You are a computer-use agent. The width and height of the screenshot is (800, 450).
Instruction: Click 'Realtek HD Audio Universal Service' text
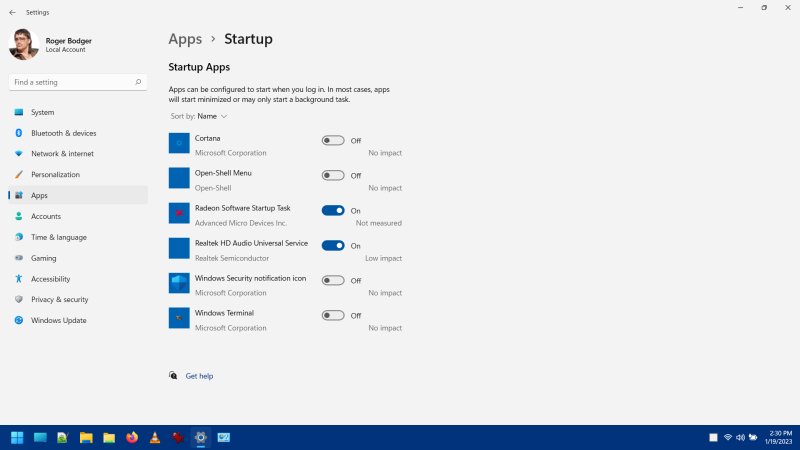pos(252,243)
